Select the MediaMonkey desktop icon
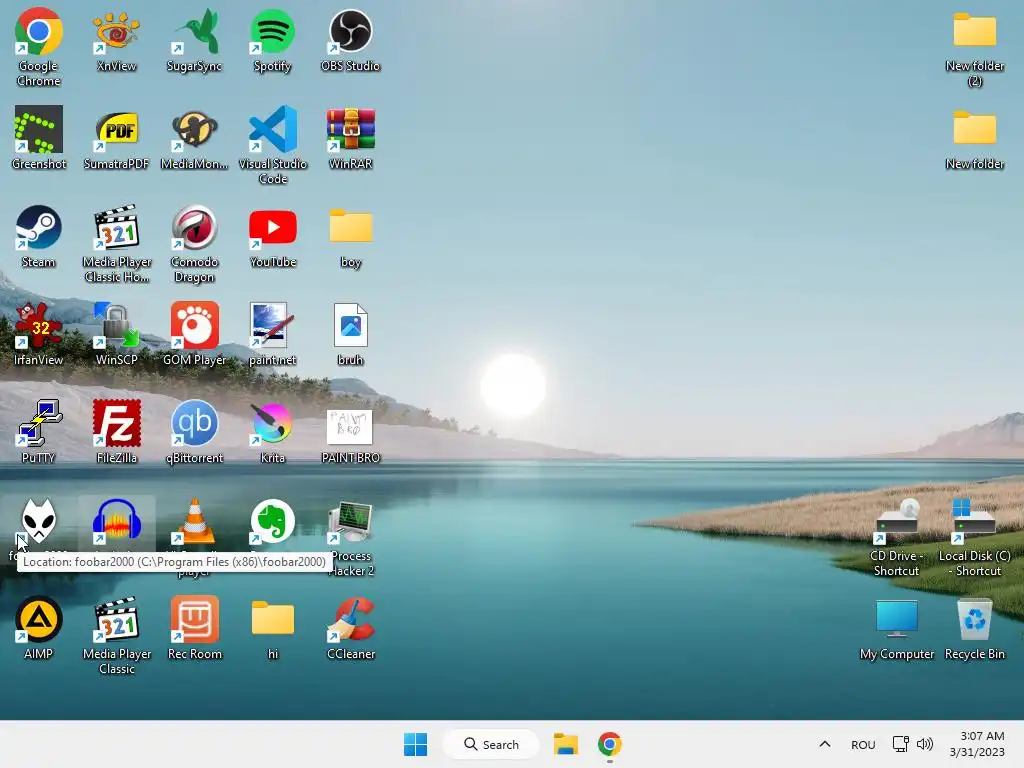The image size is (1024, 768). pos(195,129)
